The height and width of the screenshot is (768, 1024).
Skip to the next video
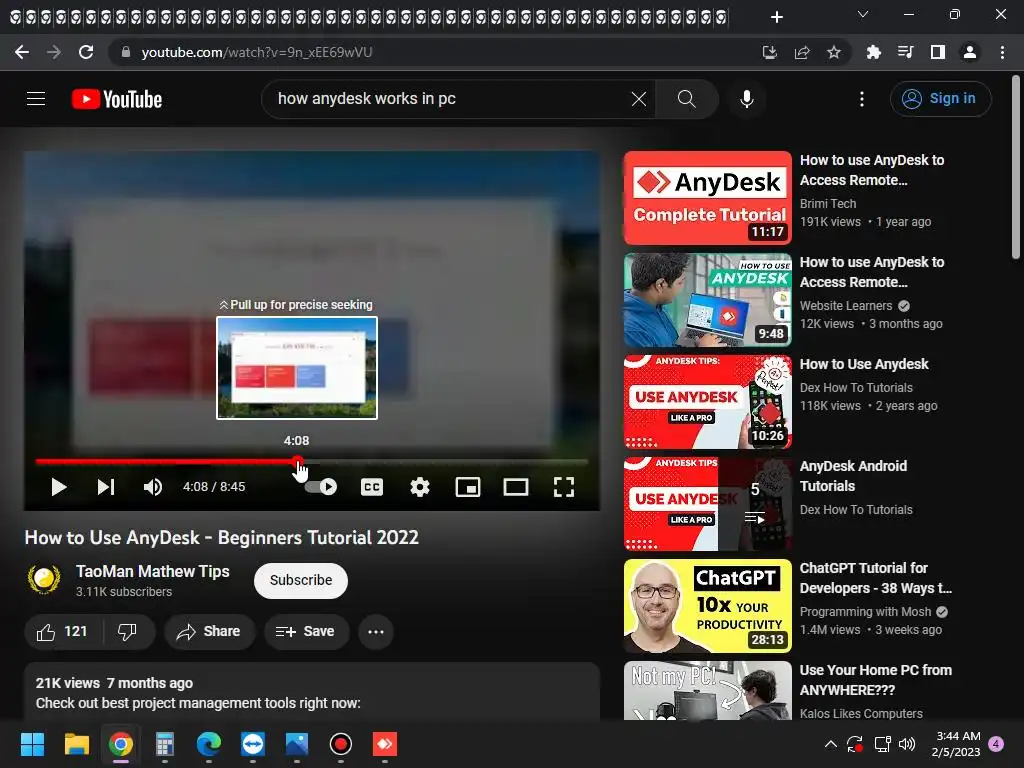(106, 487)
